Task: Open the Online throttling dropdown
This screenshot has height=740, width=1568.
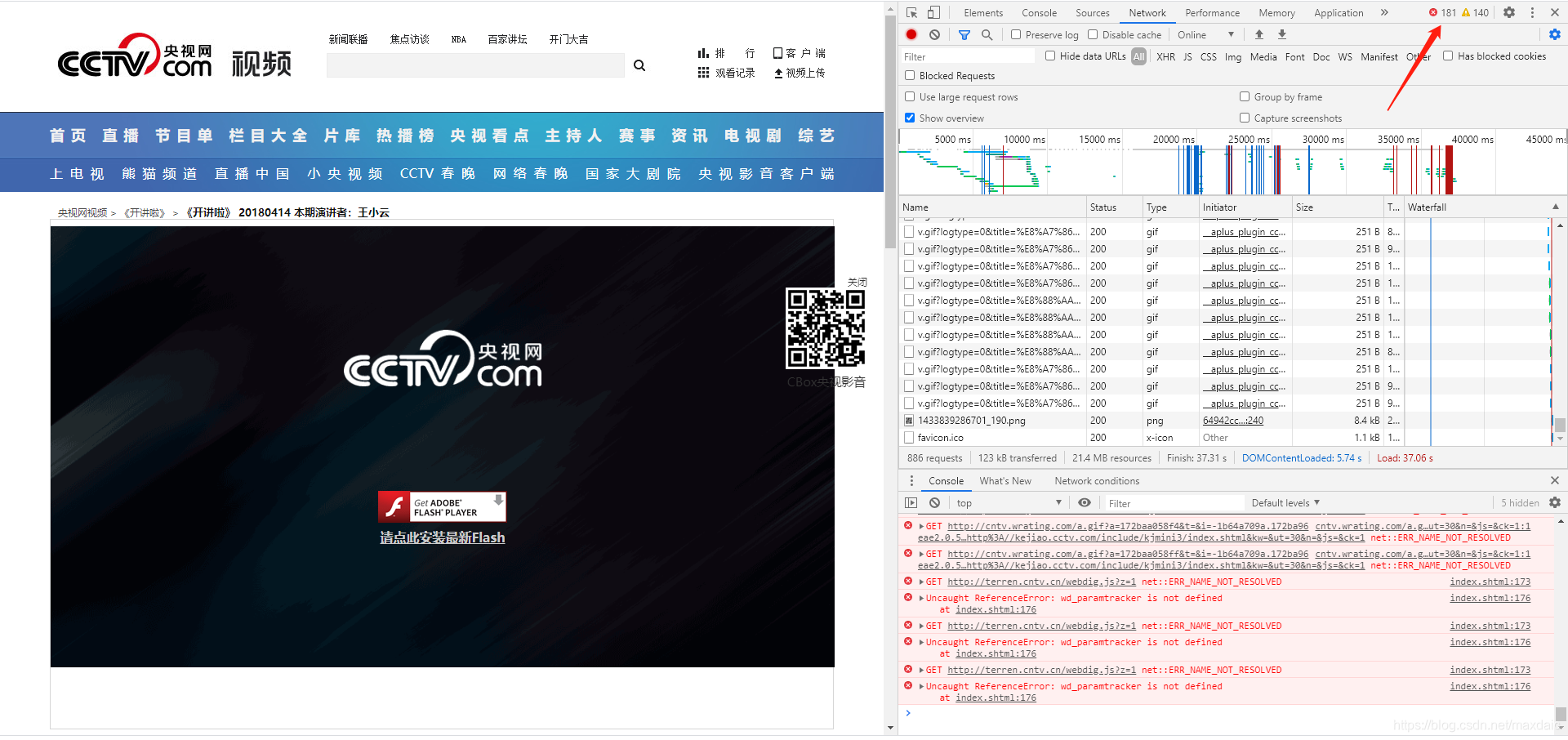Action: (1205, 34)
